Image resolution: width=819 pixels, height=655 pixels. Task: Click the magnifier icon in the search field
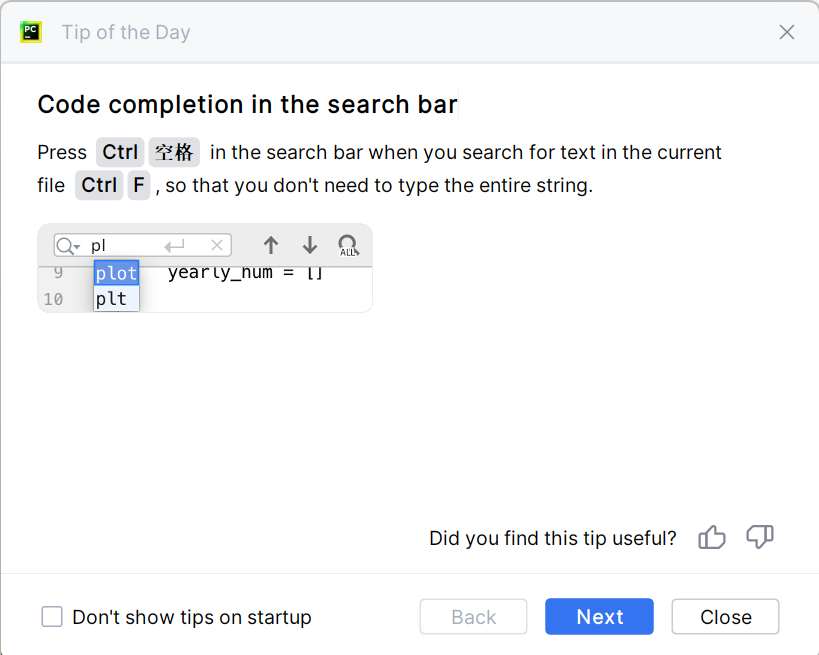67,246
